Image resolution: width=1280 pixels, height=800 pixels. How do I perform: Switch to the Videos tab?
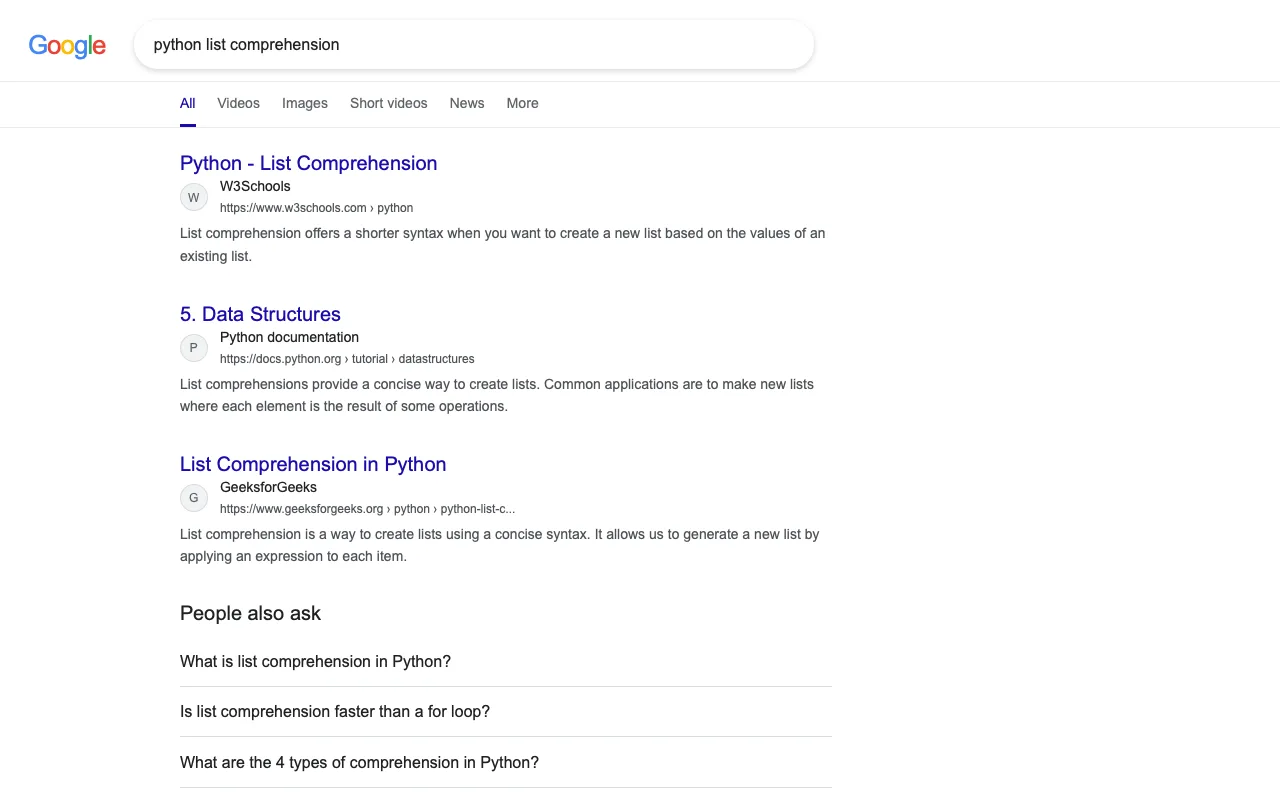(x=238, y=103)
